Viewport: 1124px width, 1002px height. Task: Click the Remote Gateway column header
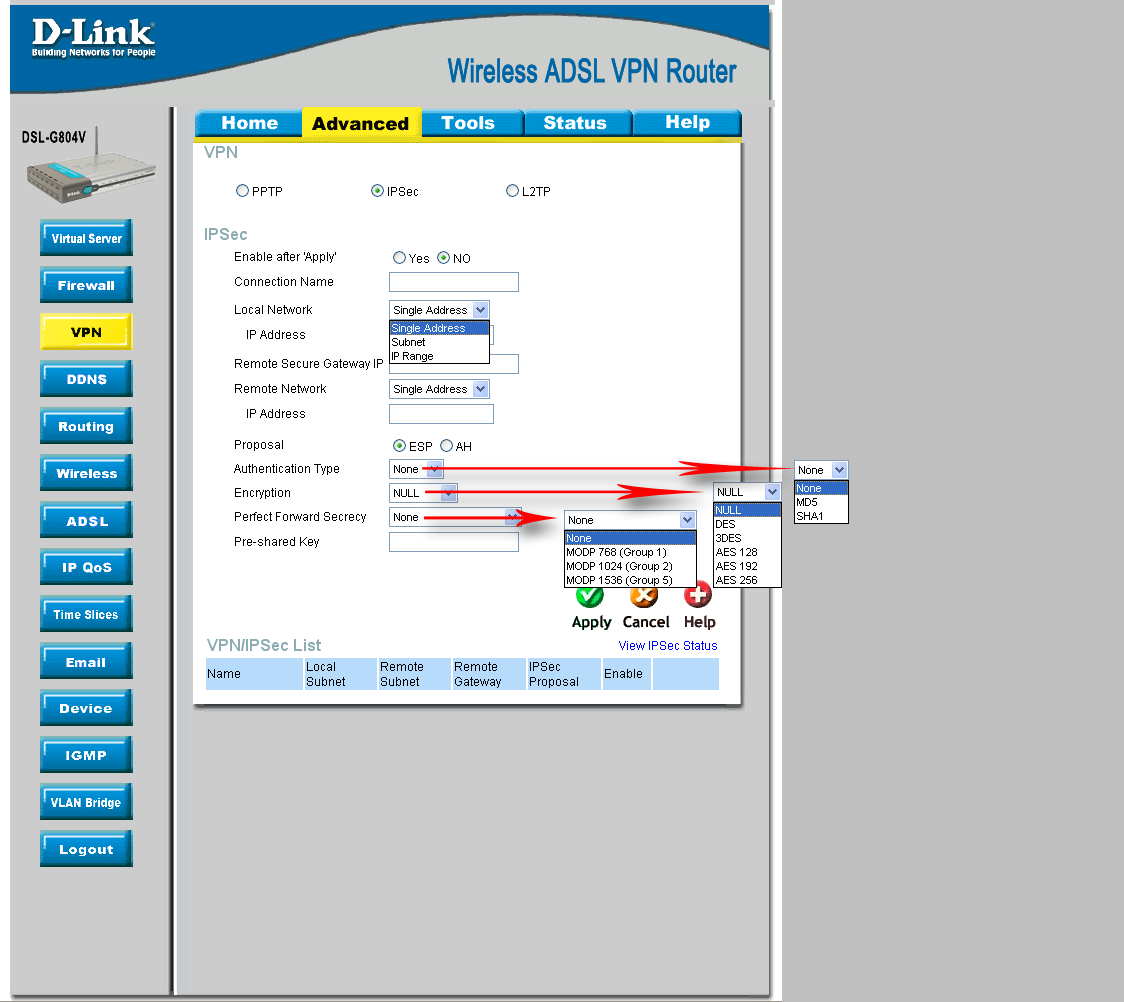coord(488,674)
